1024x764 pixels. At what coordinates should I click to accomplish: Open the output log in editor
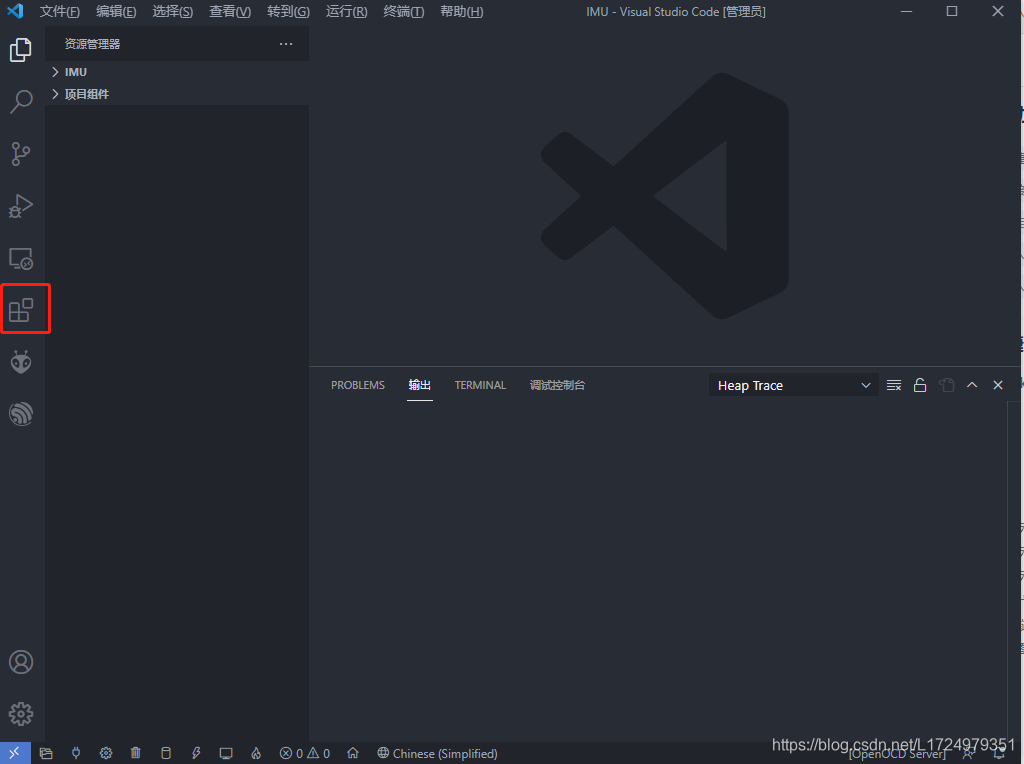(x=947, y=385)
